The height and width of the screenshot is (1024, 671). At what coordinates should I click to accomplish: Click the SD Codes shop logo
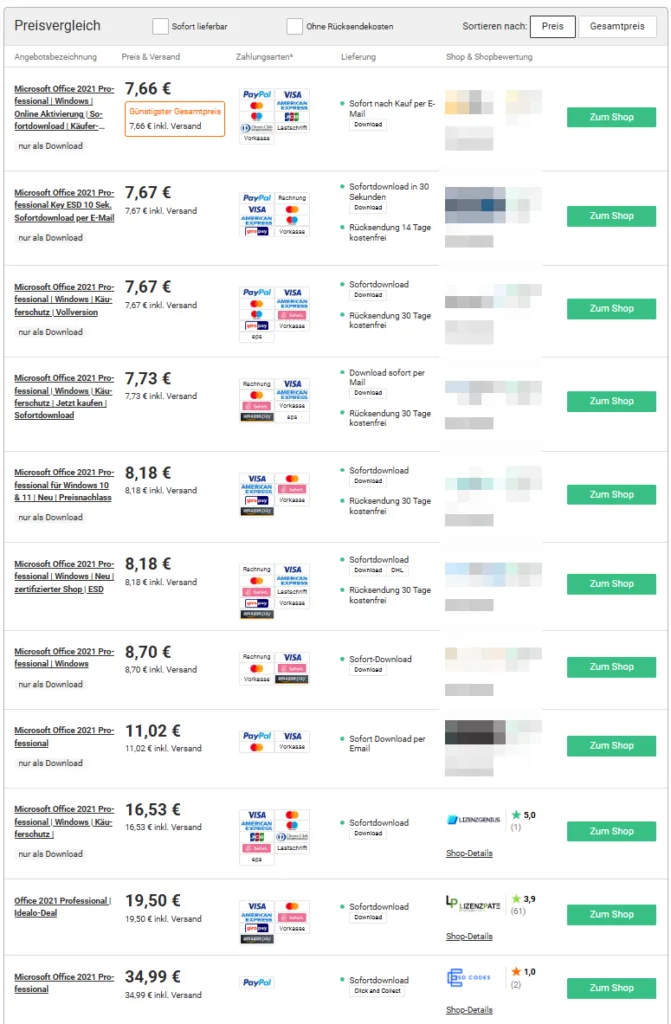(468, 977)
